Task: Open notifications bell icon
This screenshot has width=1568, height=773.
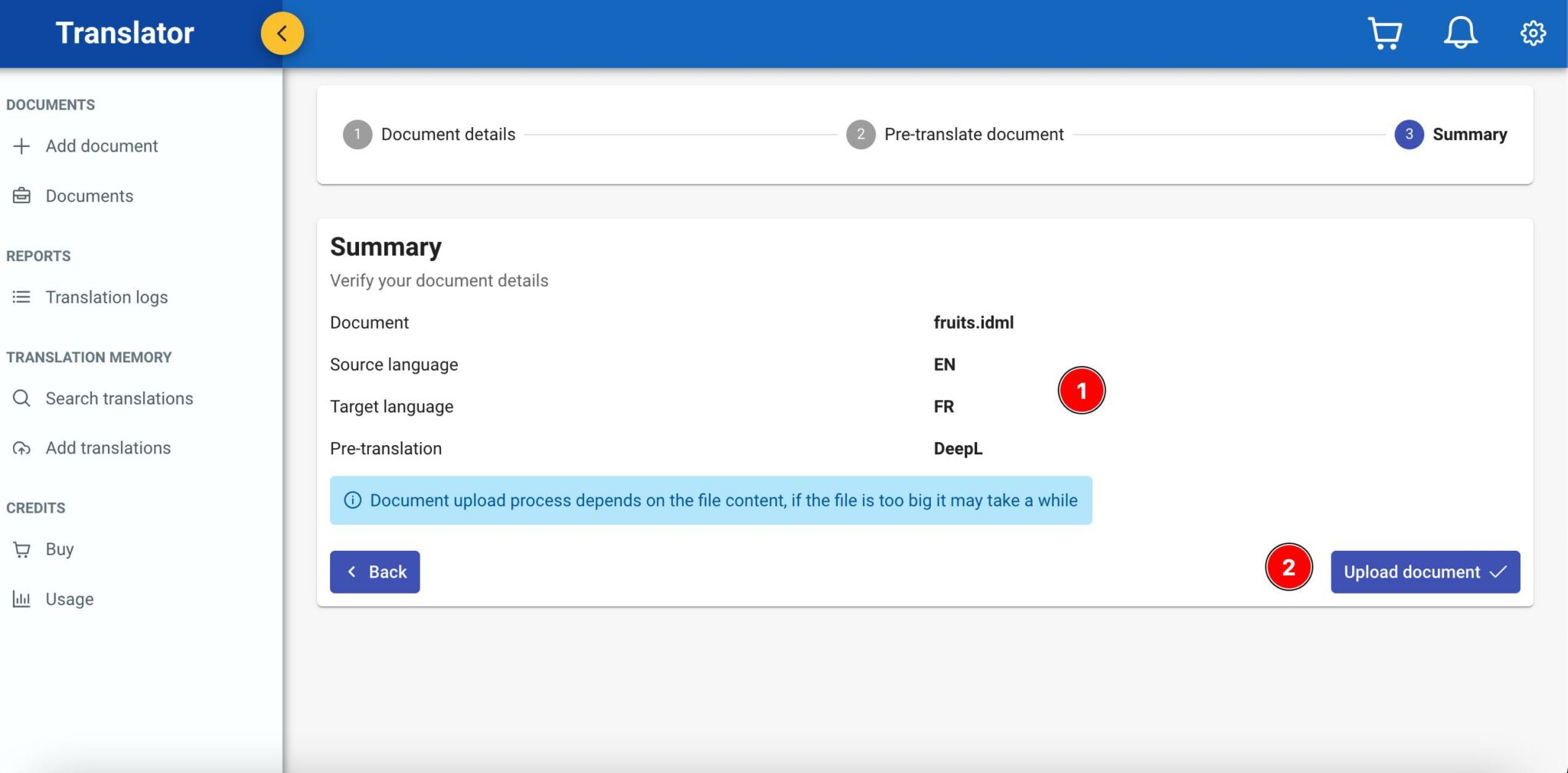Action: coord(1460,34)
